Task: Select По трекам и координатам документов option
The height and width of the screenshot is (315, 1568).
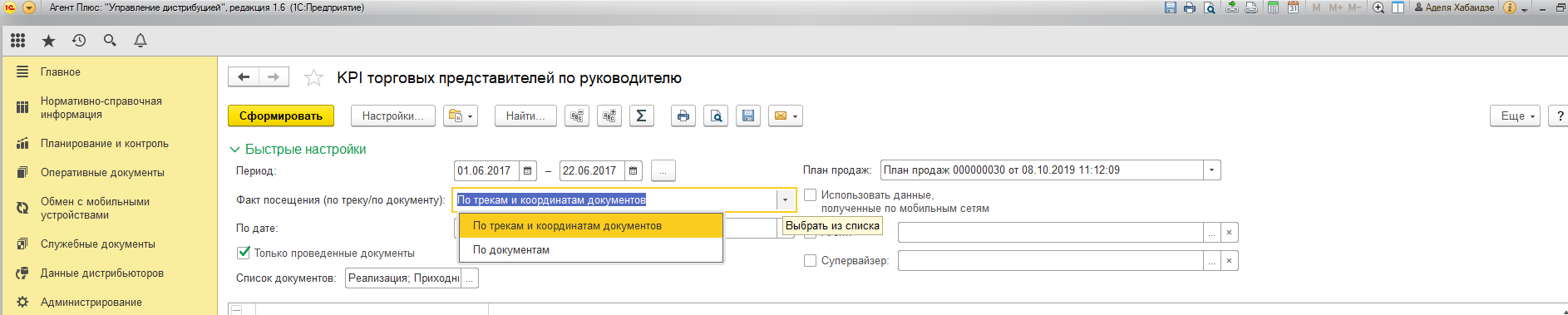Action: point(590,225)
